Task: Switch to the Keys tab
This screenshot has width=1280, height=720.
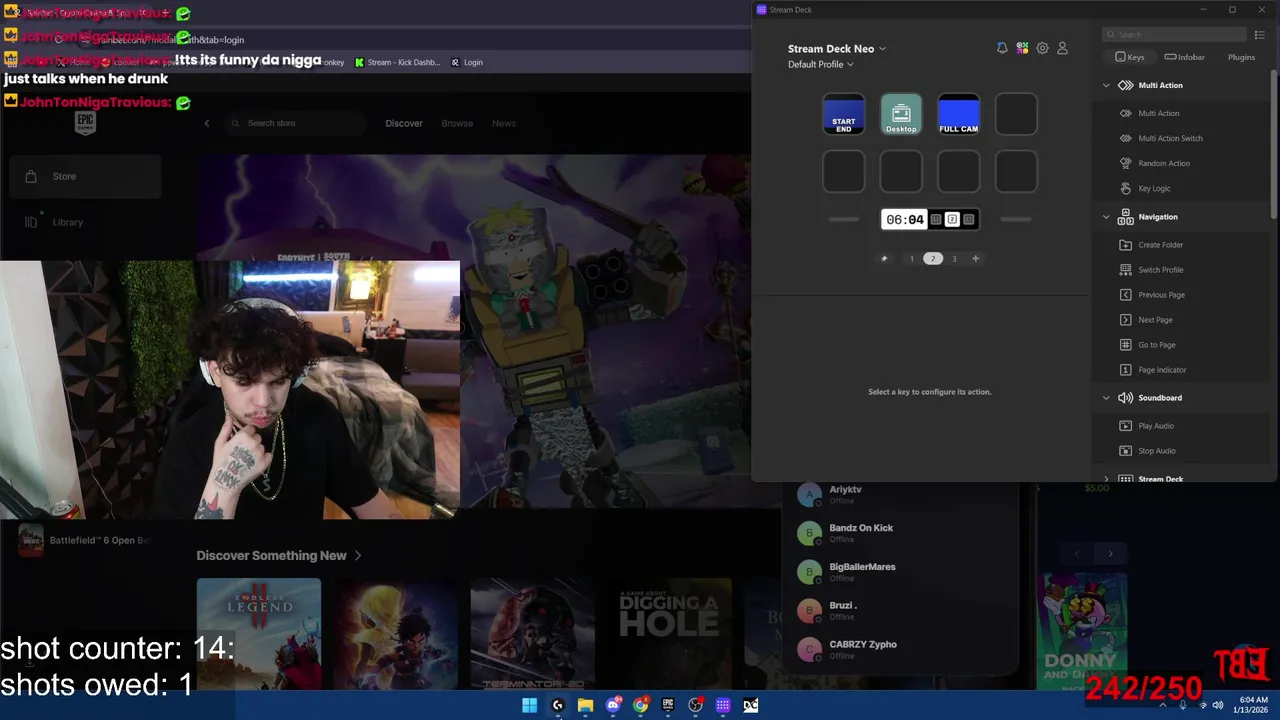Action: [1130, 57]
